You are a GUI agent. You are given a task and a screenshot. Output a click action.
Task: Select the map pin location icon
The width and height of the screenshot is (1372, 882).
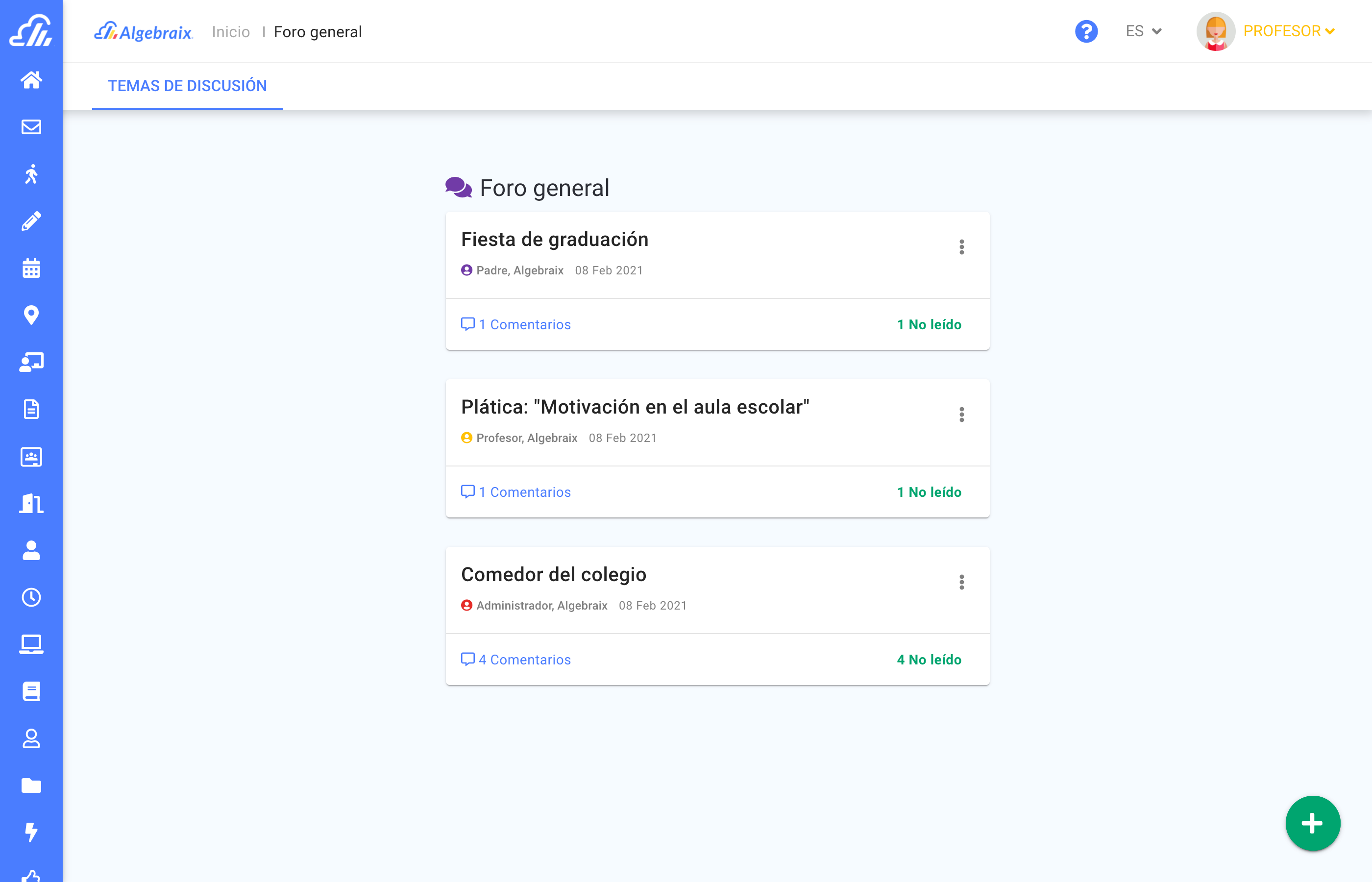coord(31,315)
